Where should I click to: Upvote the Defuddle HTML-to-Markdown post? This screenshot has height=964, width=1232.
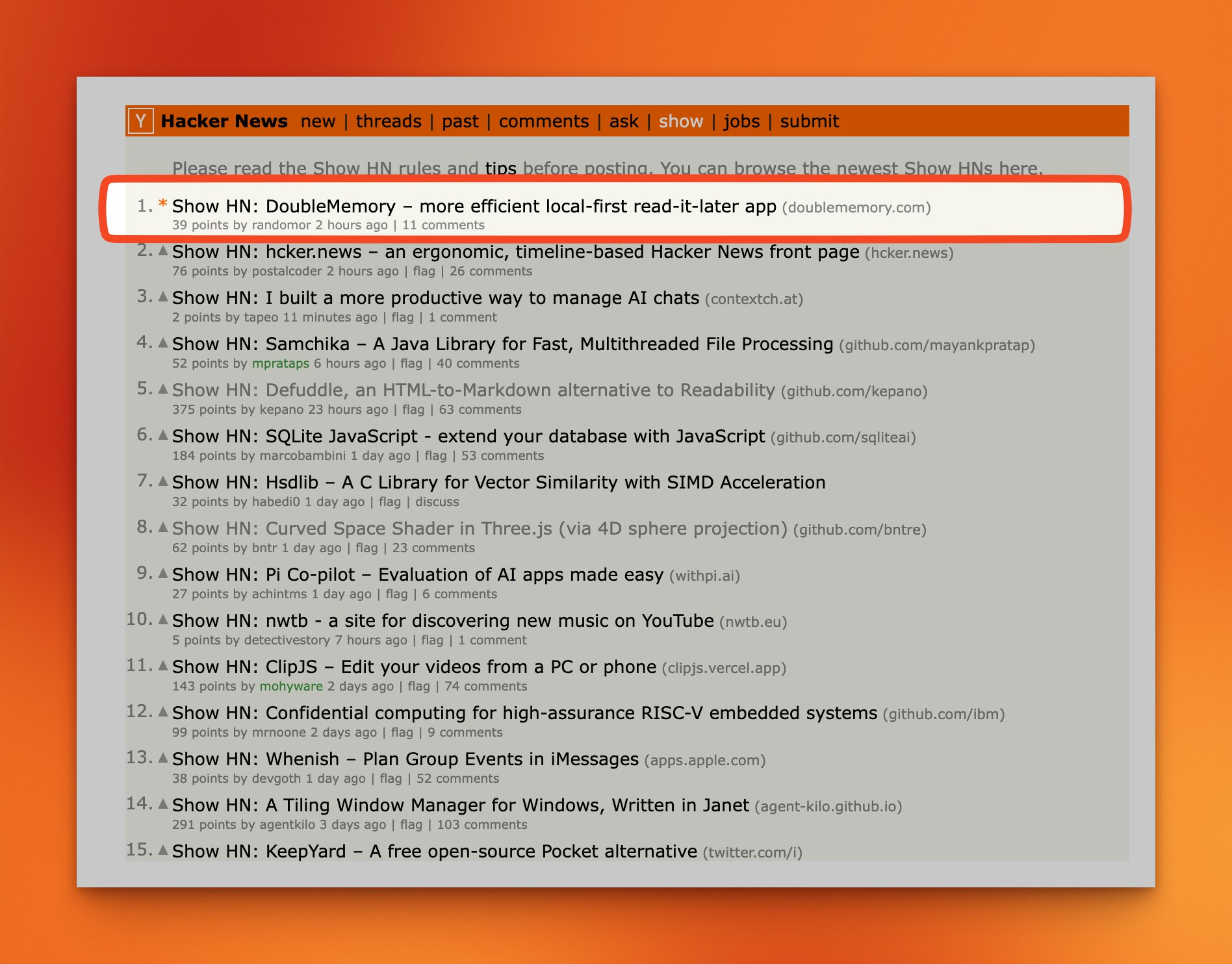coord(163,389)
